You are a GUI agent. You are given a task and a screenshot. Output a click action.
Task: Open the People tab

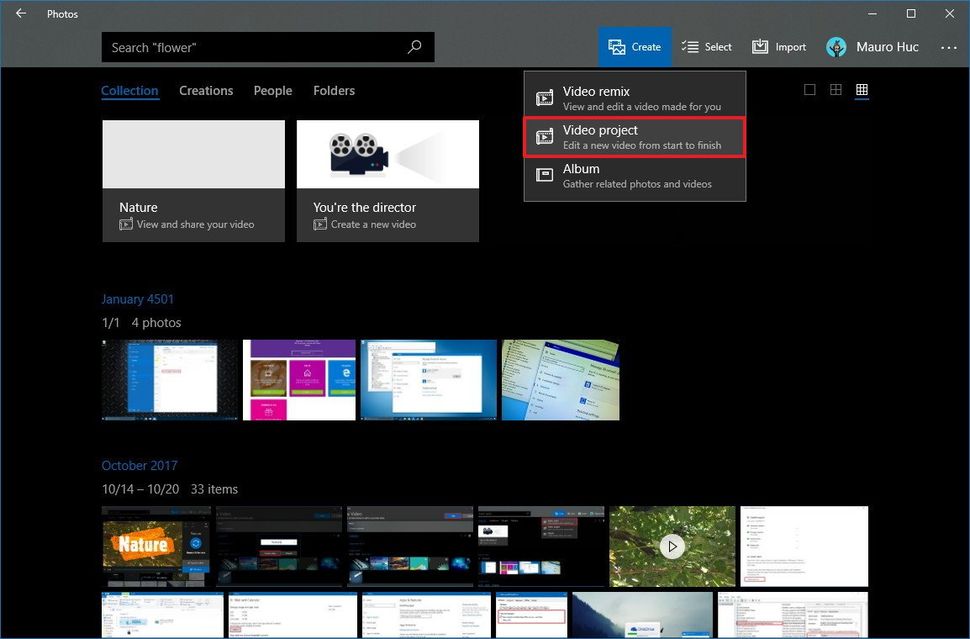click(x=272, y=90)
